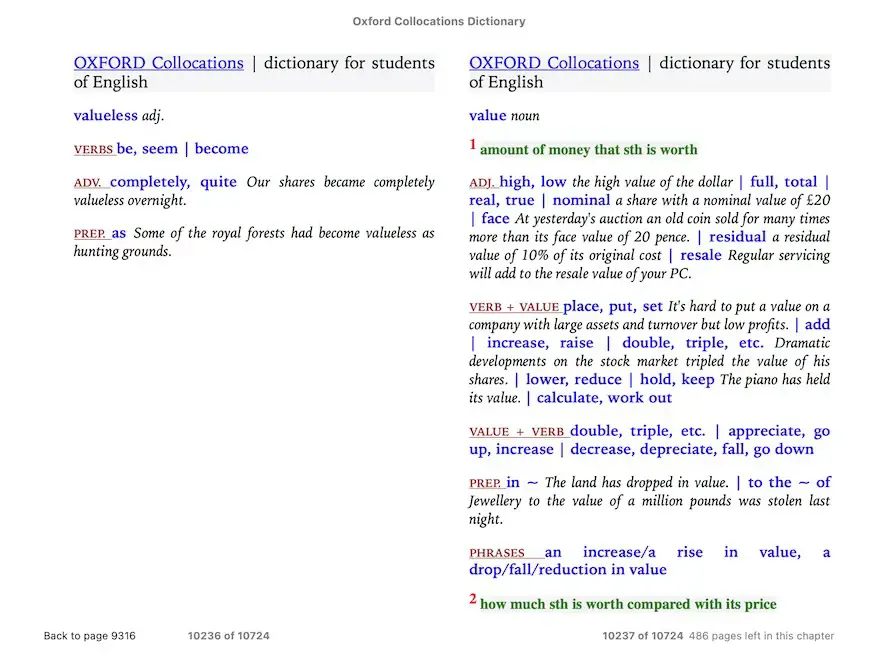This screenshot has width=880, height=663.
Task: Click the PREP. label before 'as'
Action: [89, 234]
